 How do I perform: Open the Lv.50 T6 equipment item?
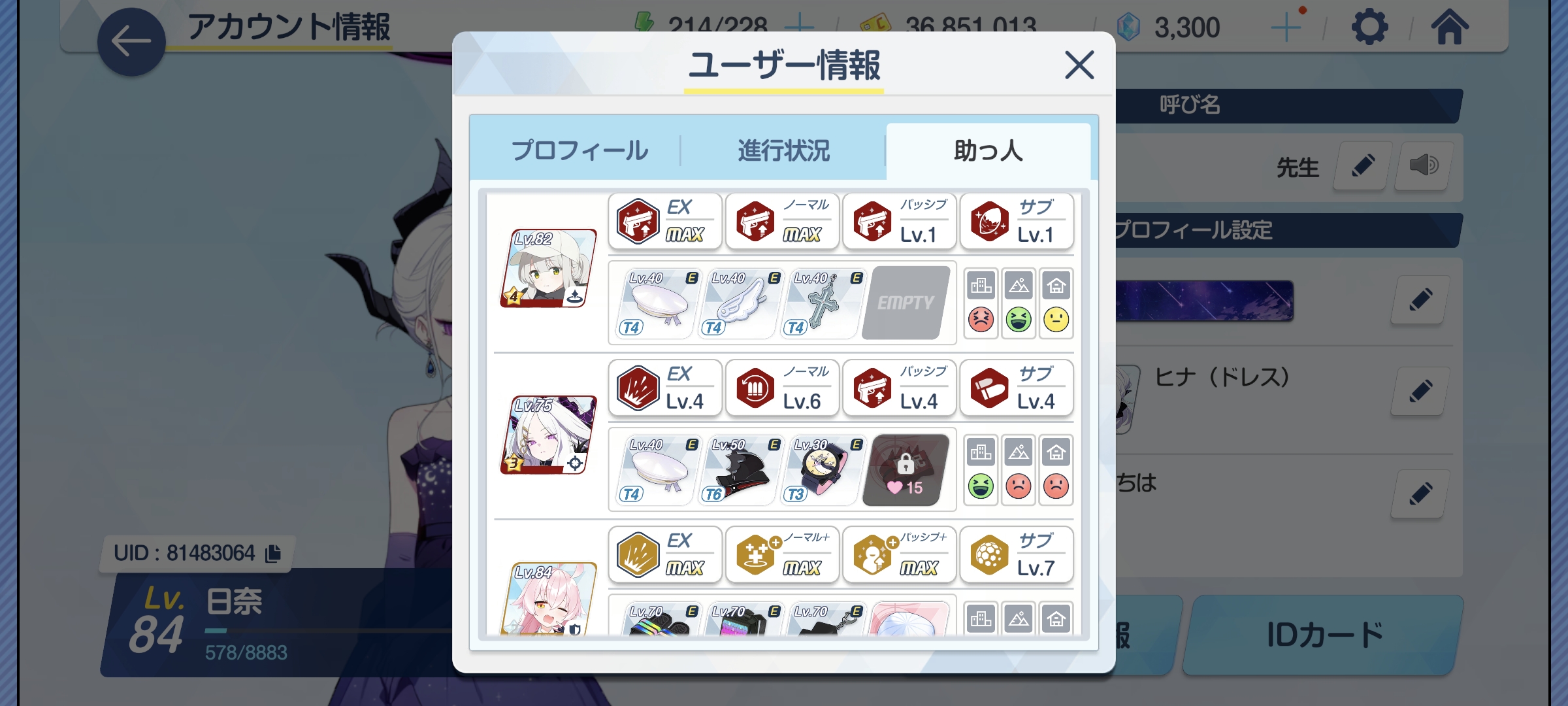tap(741, 469)
